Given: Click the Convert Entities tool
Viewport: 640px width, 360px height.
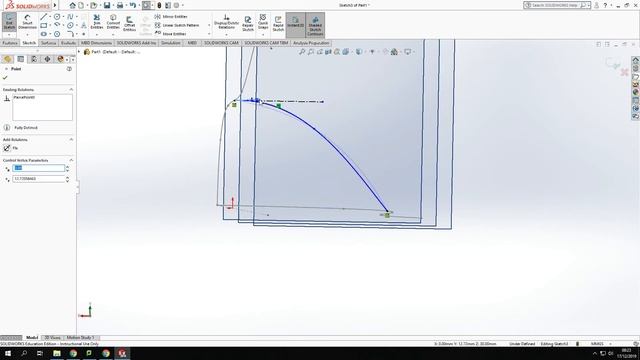Looking at the screenshot, I should pyautogui.click(x=113, y=22).
